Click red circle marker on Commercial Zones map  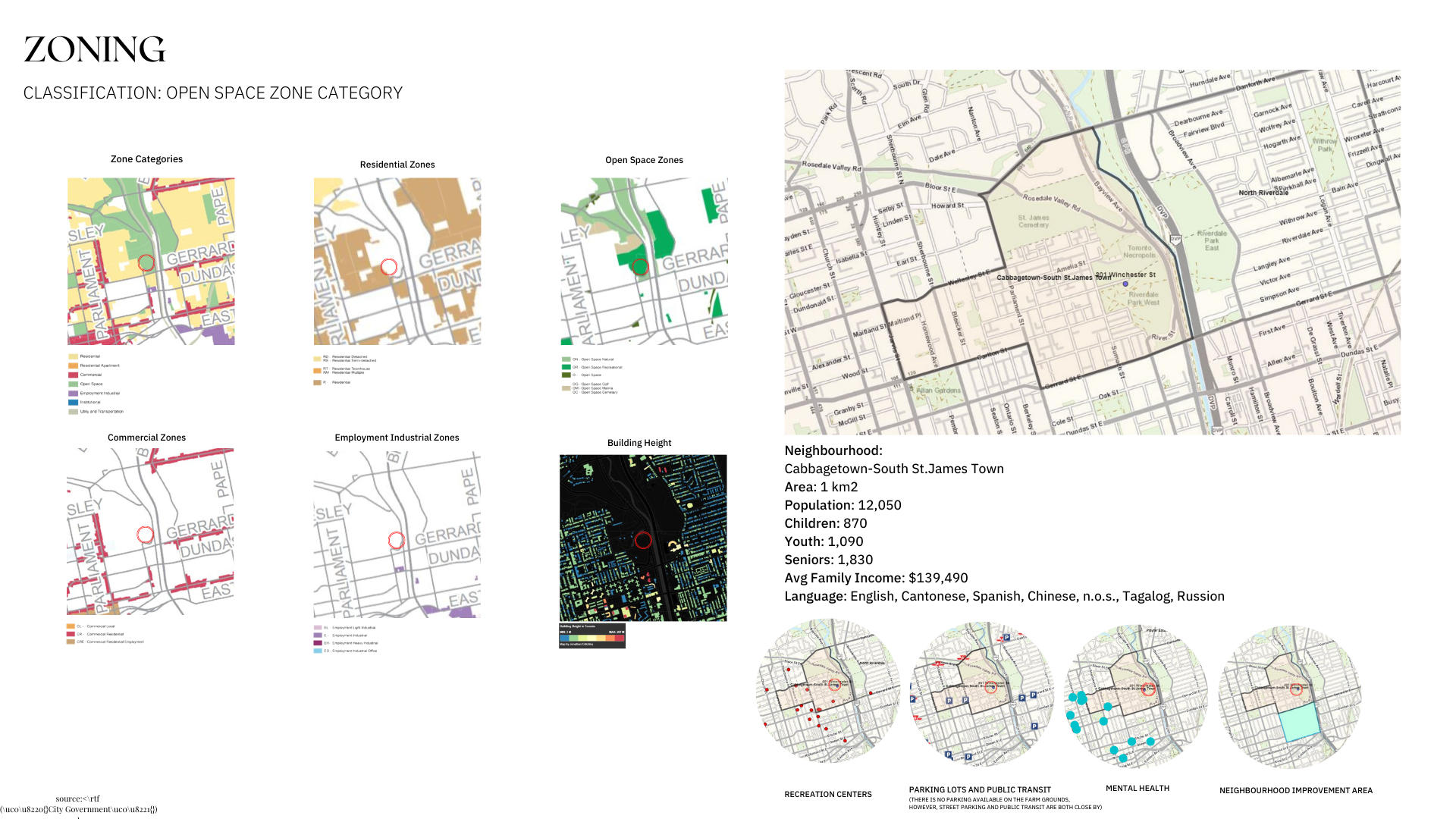tap(145, 535)
